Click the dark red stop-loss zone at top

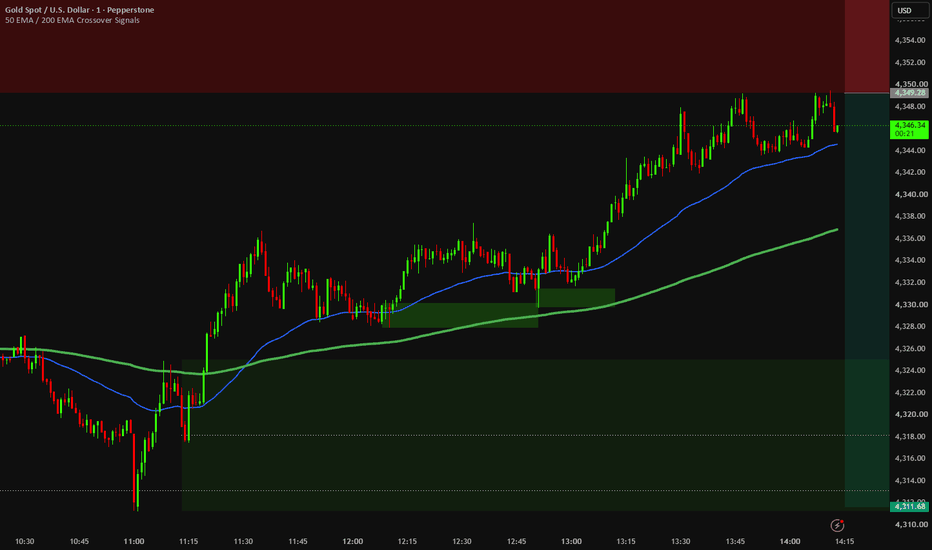coord(422,46)
